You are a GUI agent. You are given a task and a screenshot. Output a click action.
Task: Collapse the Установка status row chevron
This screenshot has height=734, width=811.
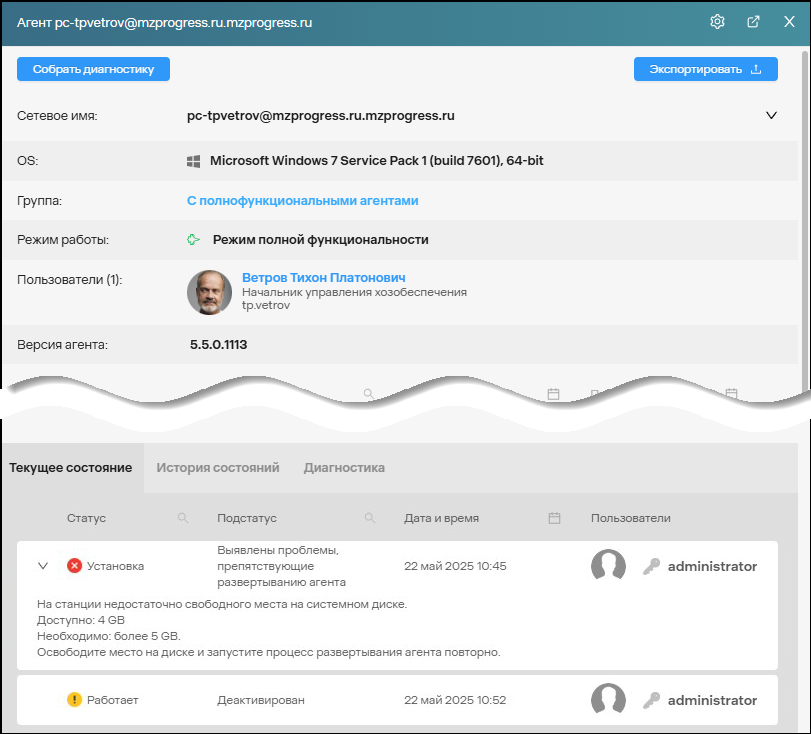coord(43,566)
